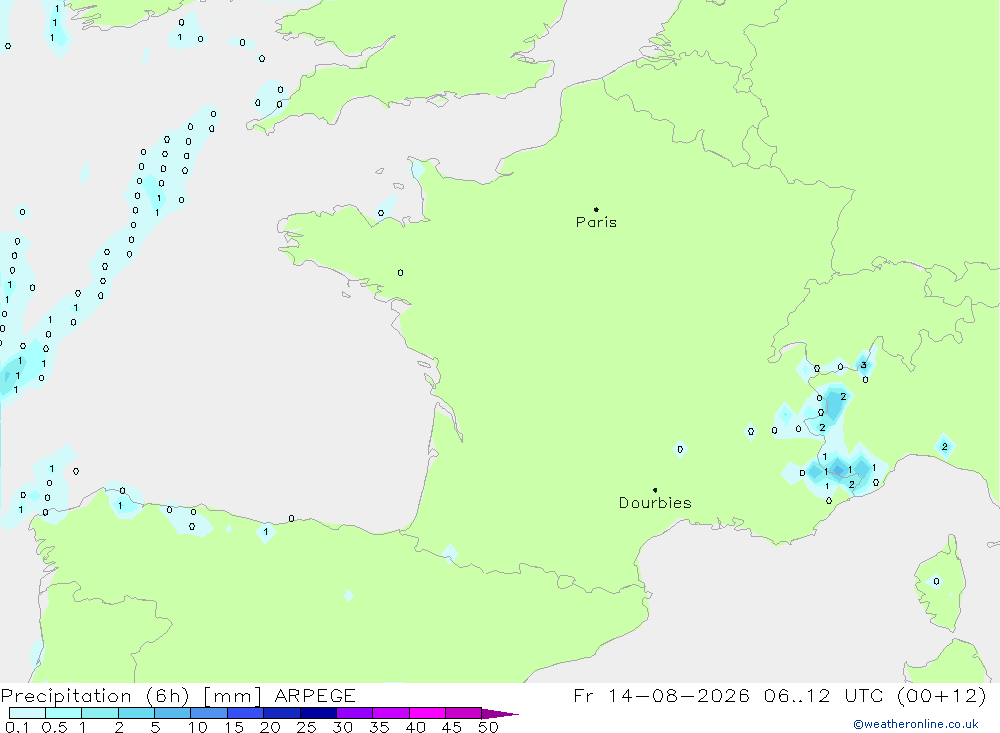Viewport: 1000px width, 733px height.
Task: Select the 30–35 mm purple legend swatch
Action: click(355, 713)
